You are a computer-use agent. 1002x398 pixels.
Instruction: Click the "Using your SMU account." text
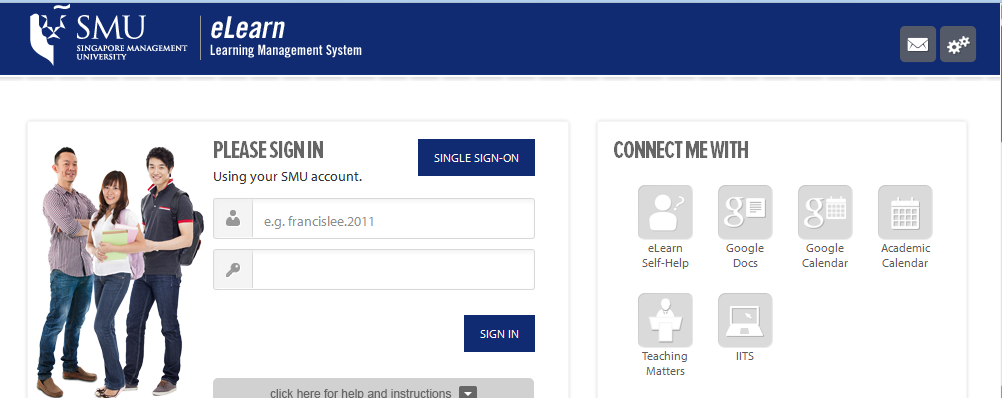point(288,177)
